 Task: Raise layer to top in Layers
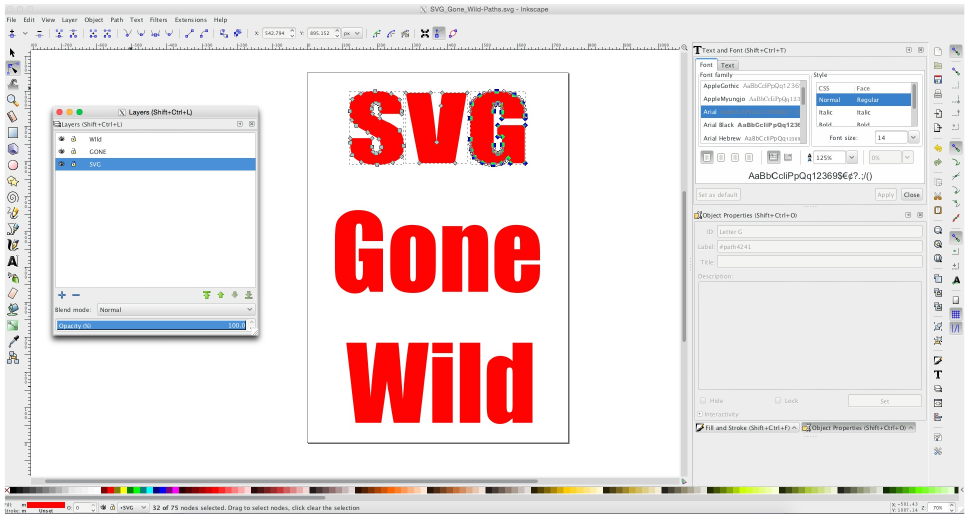pyautogui.click(x=207, y=295)
